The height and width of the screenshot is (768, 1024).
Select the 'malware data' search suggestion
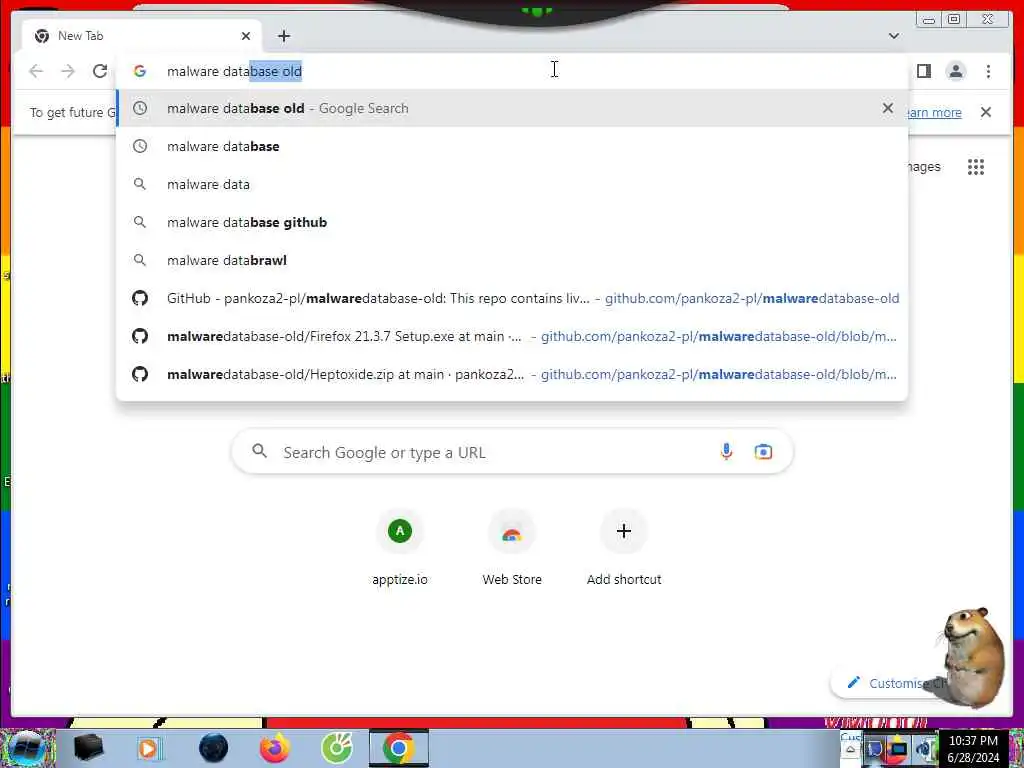511,184
